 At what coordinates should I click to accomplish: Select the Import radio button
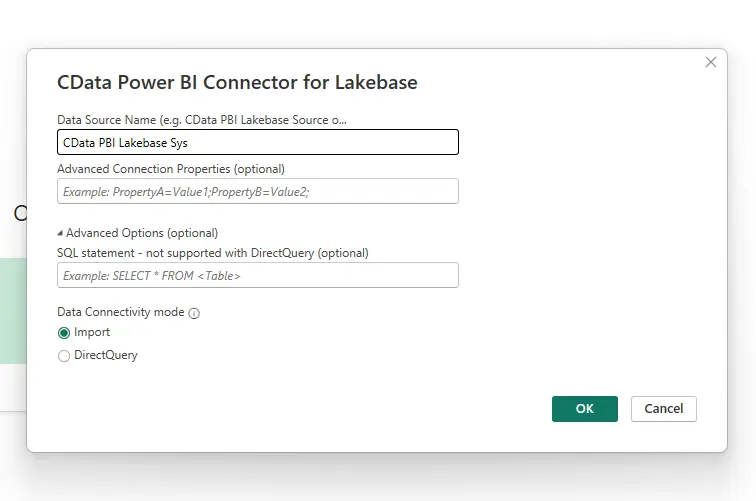(64, 333)
